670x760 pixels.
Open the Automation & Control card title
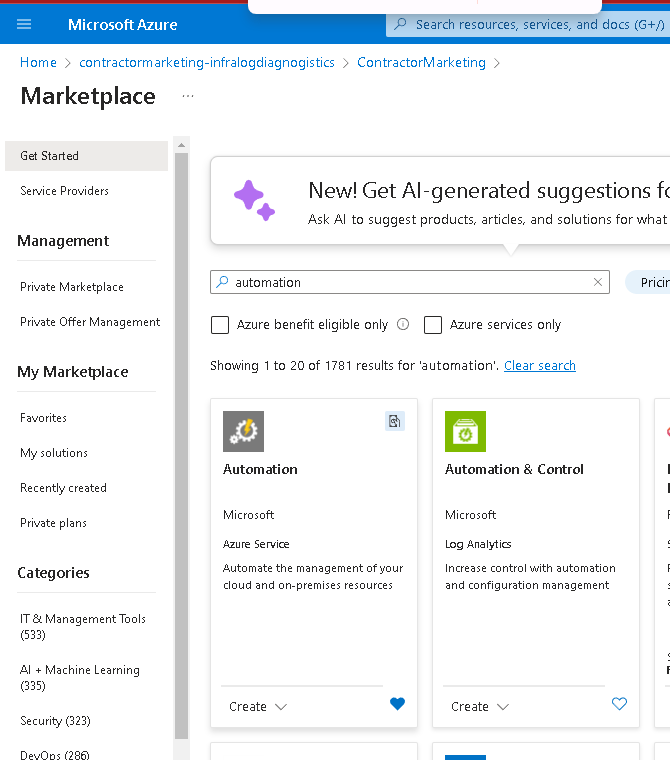(514, 469)
